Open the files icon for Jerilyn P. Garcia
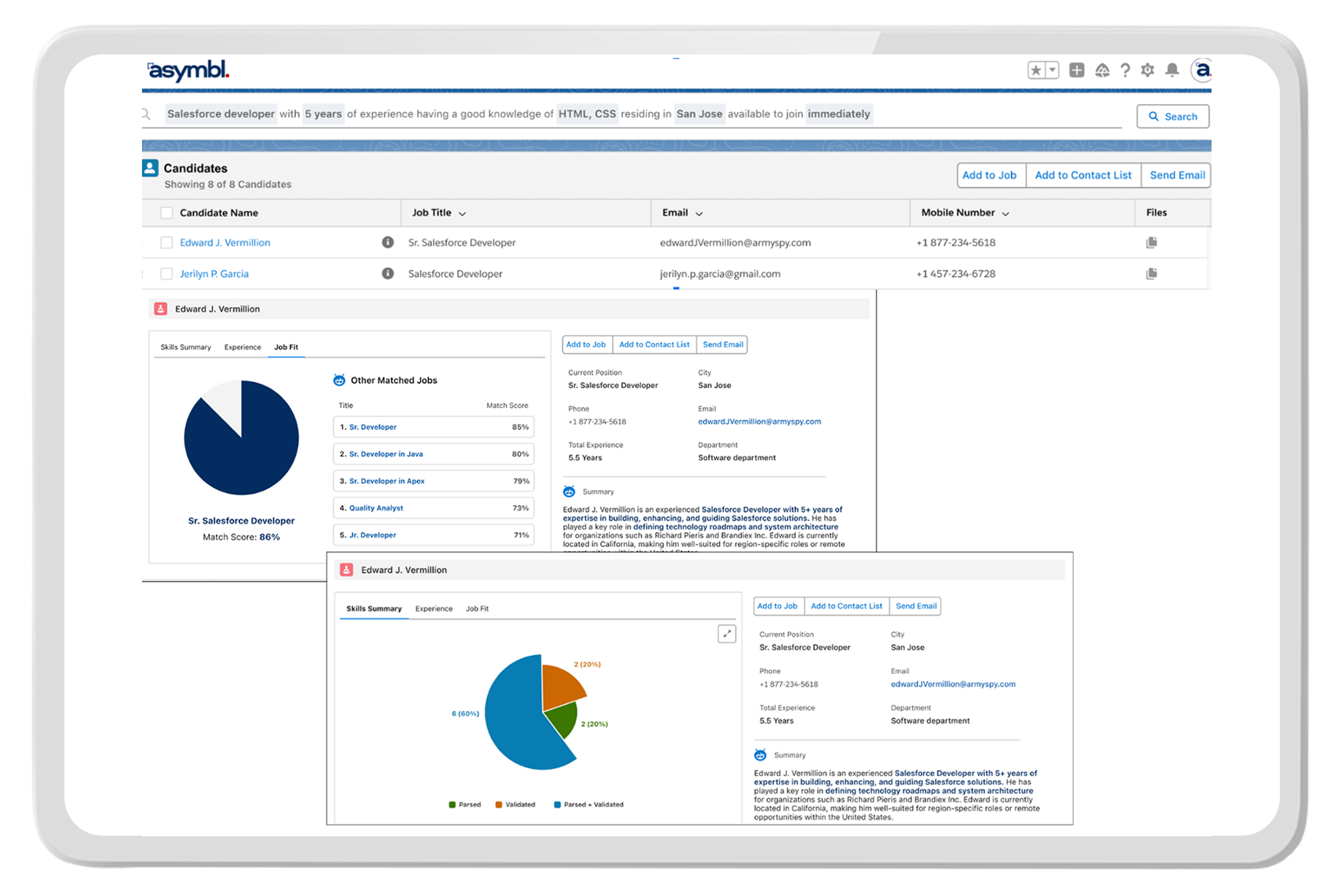1327x896 pixels. coord(1152,273)
